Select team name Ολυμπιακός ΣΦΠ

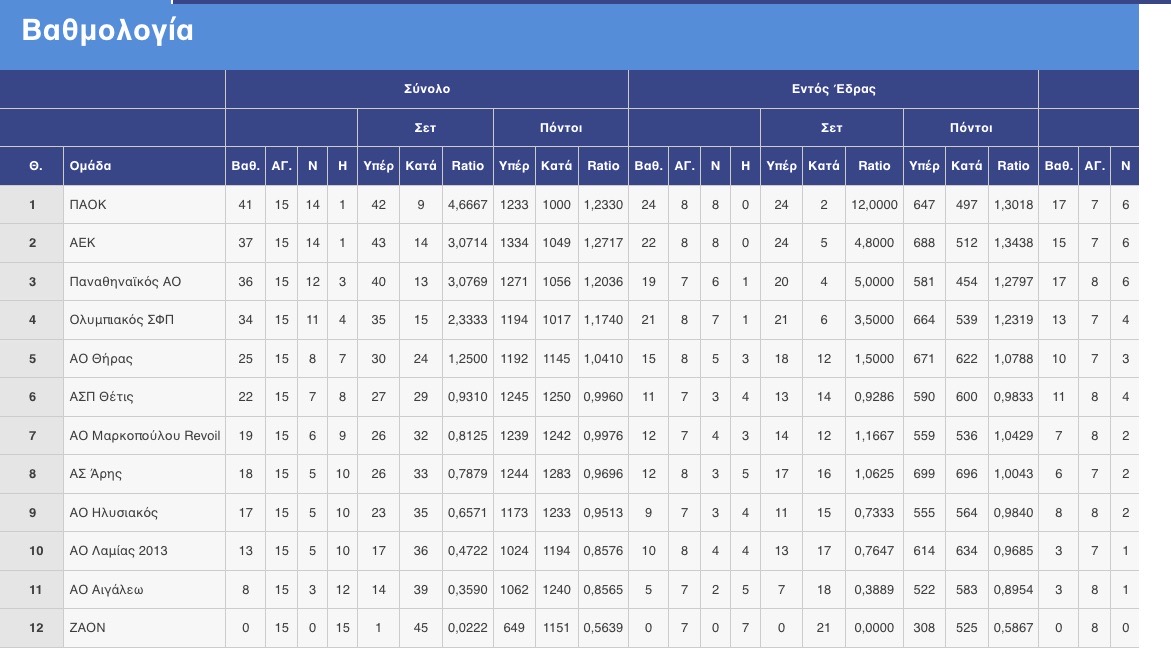tap(122, 320)
